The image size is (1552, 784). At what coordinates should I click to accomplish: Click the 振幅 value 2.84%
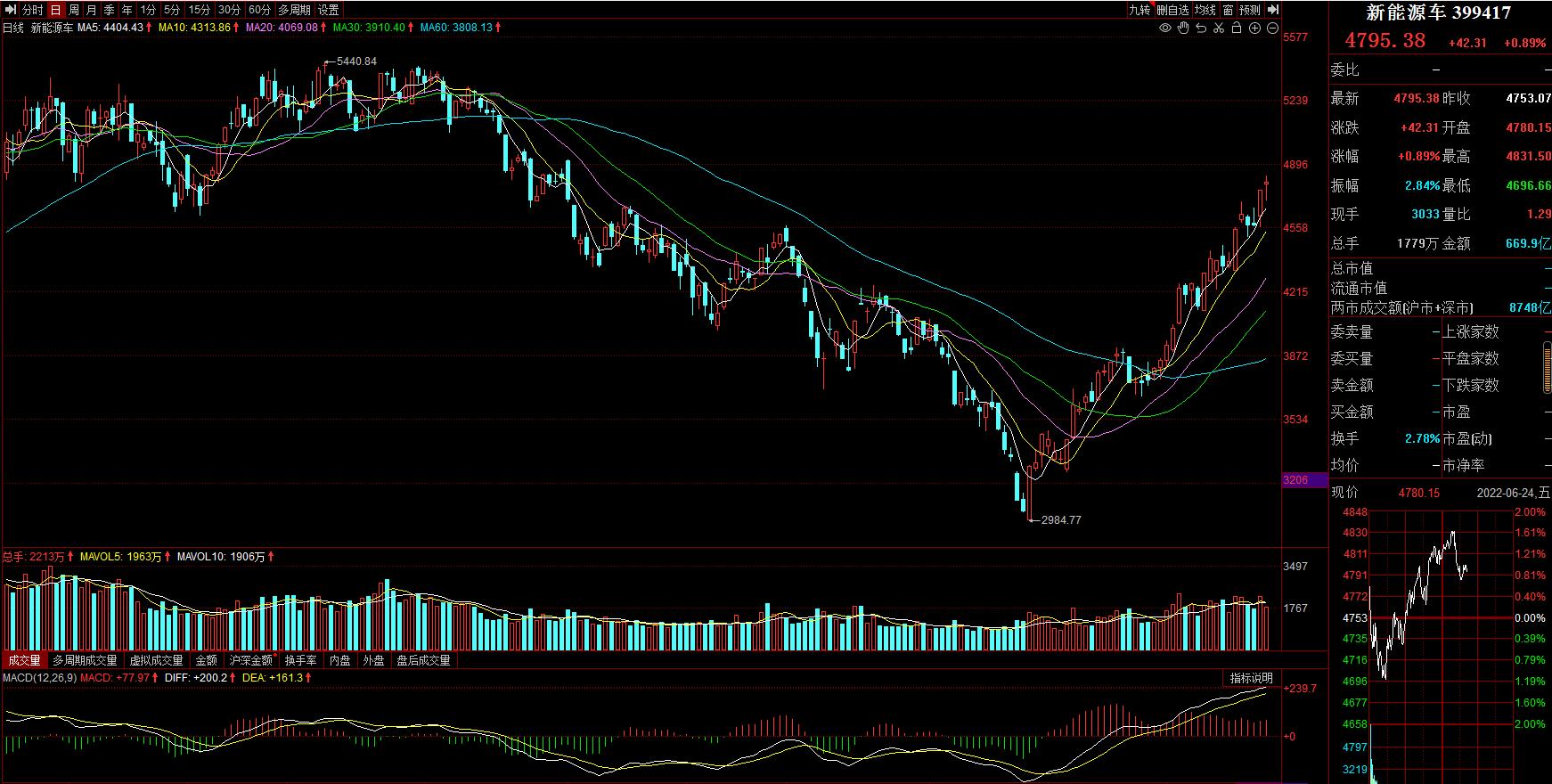[x=1422, y=186]
